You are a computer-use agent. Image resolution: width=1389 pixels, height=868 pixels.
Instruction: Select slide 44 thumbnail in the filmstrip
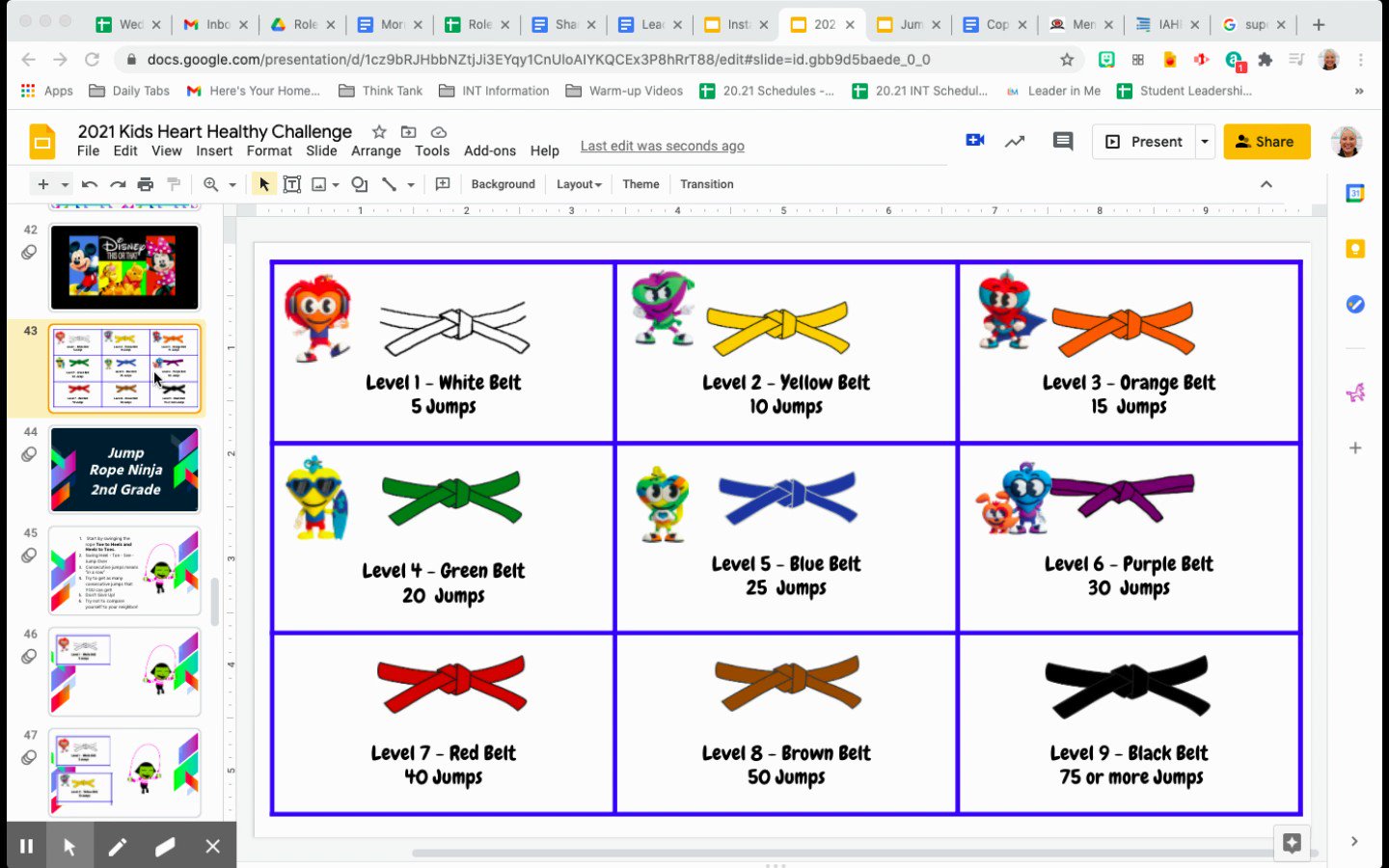pyautogui.click(x=124, y=470)
